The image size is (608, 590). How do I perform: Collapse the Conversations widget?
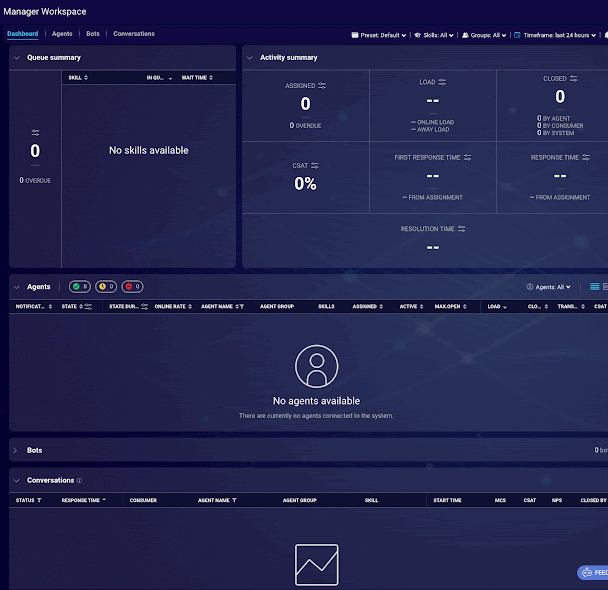tap(17, 481)
